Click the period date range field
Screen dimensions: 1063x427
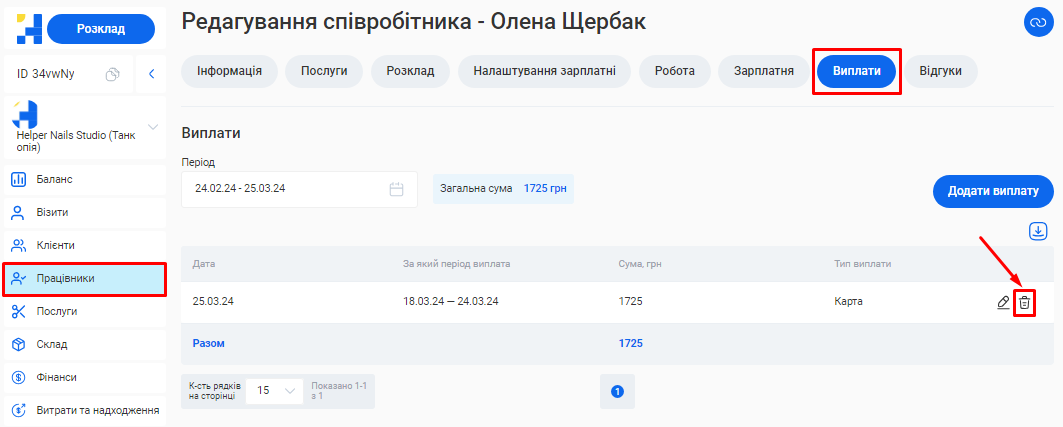285,188
